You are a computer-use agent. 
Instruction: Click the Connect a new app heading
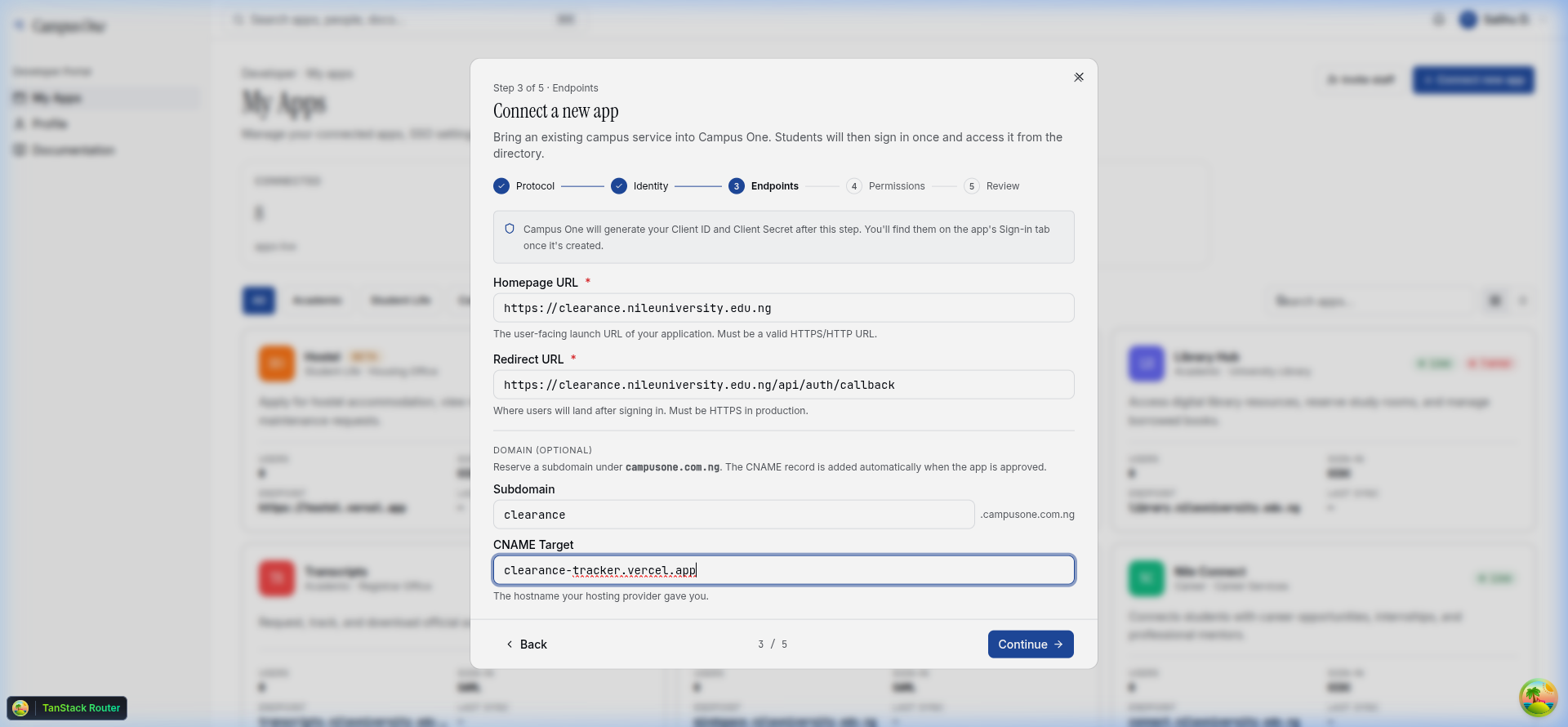[x=556, y=111]
